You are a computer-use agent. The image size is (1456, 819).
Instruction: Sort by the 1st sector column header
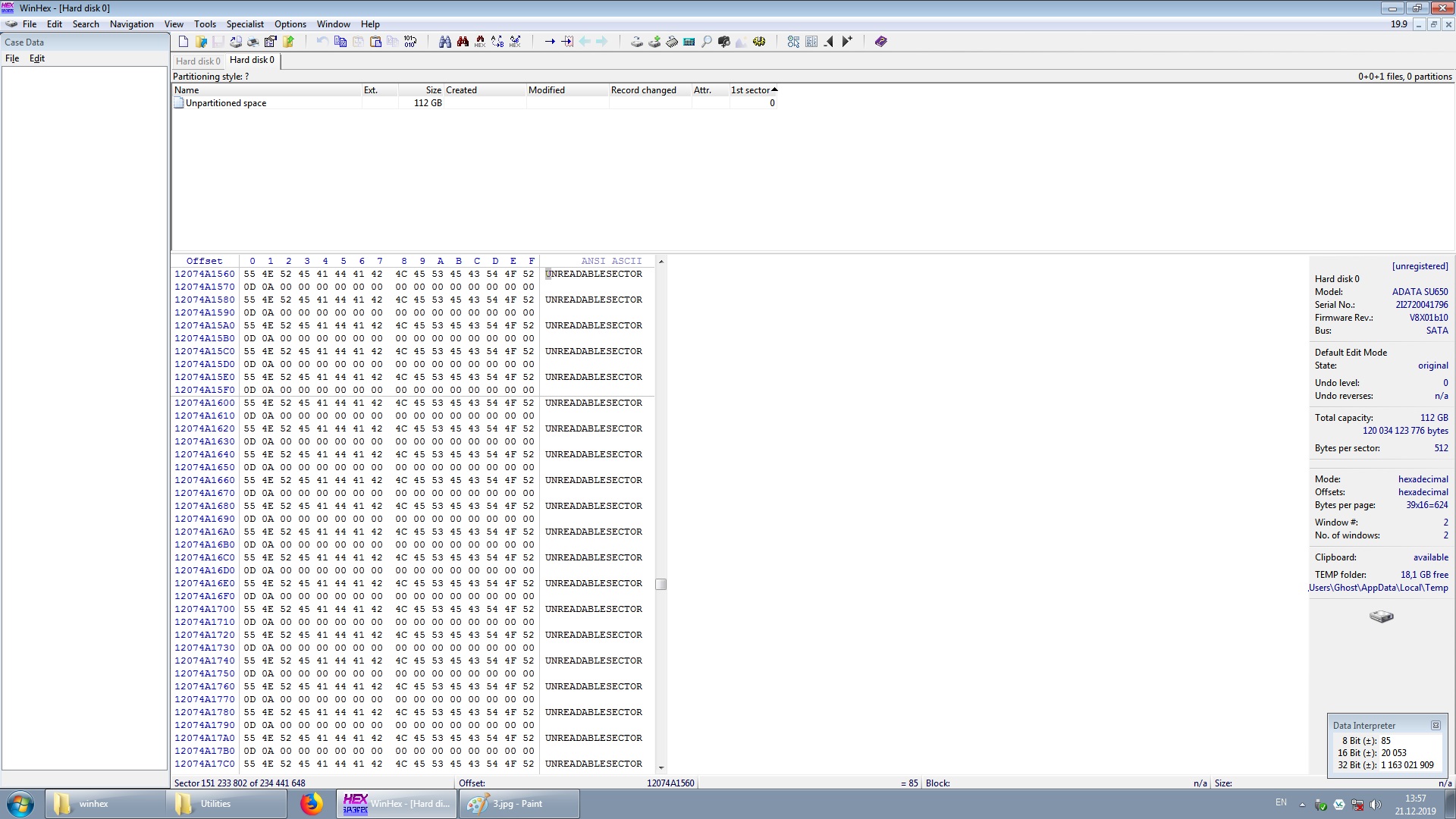click(751, 90)
